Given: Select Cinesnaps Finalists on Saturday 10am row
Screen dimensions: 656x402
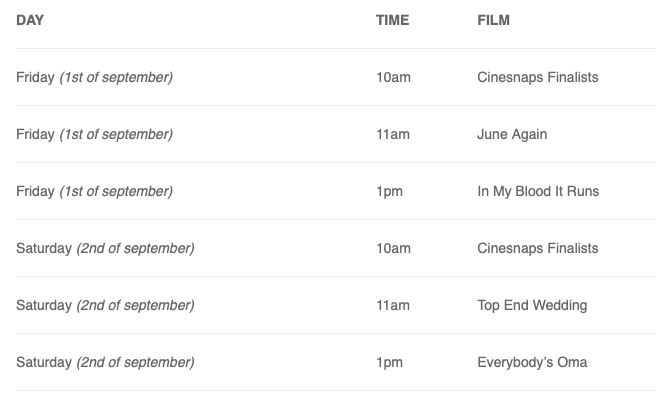Looking at the screenshot, I should click(538, 248).
